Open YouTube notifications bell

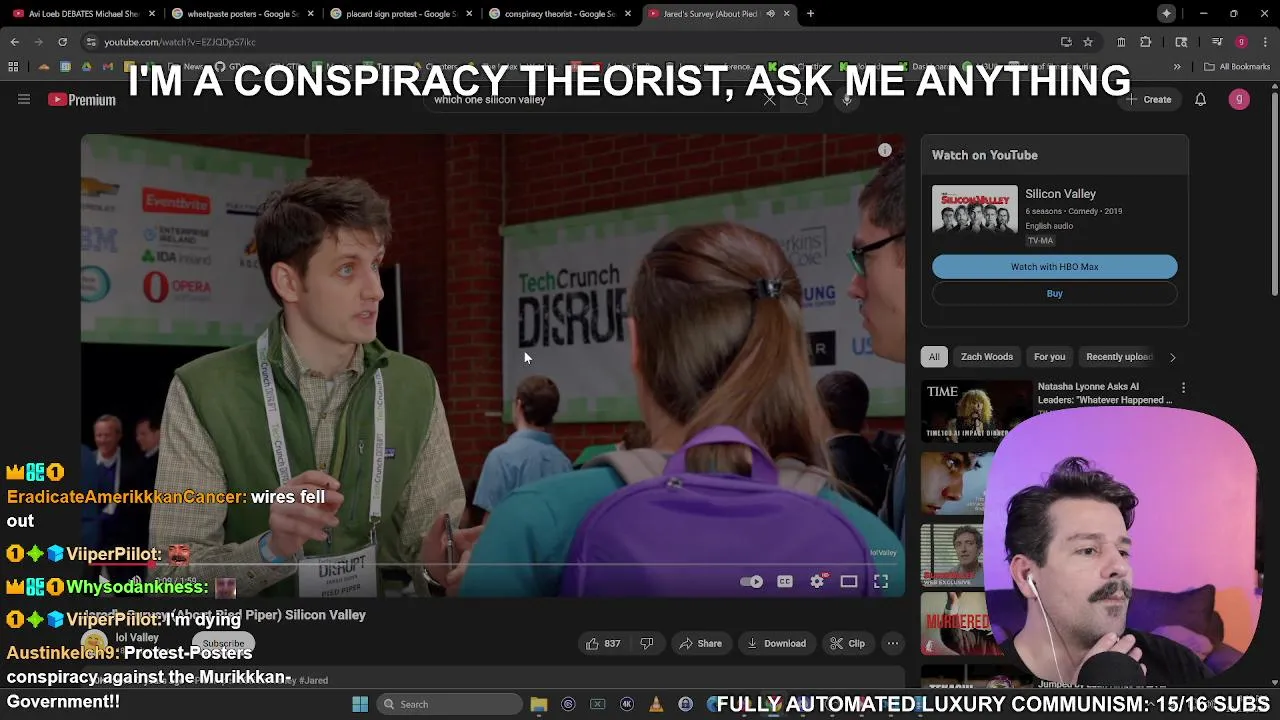pos(1200,99)
